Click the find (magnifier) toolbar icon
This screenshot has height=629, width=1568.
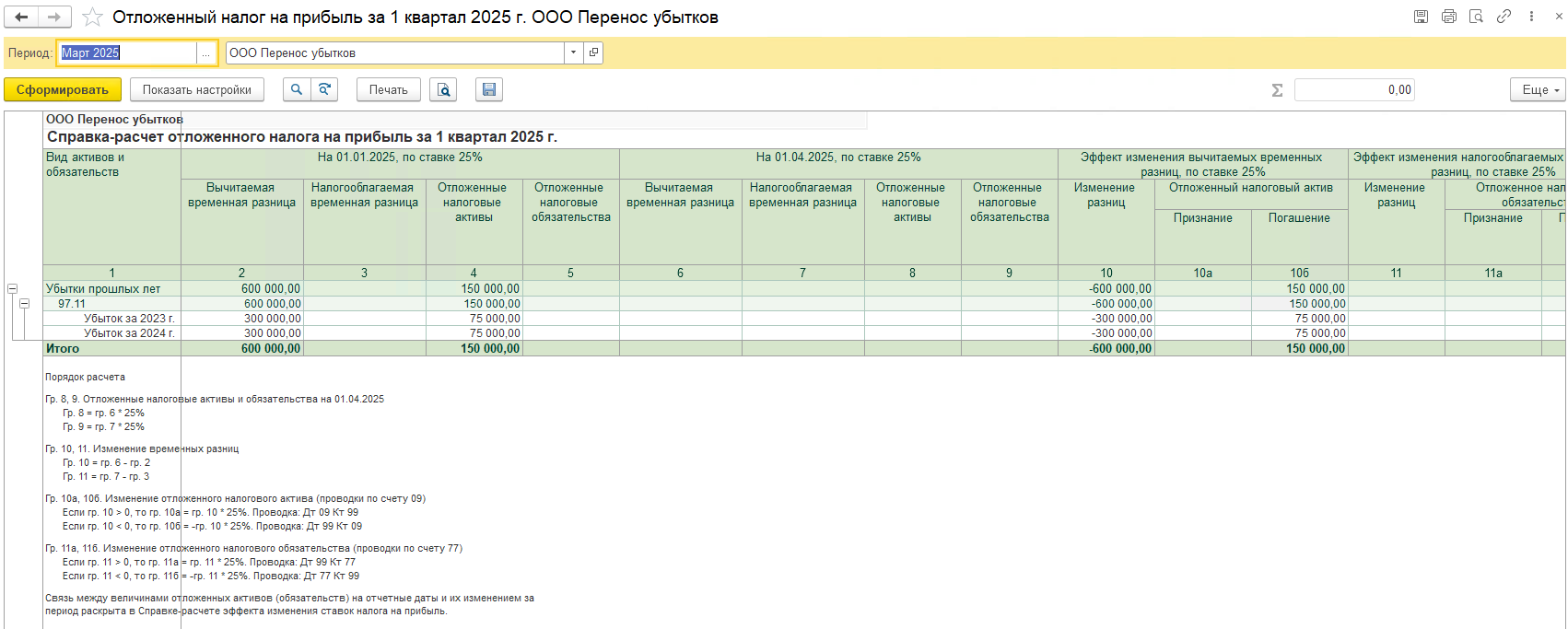pyautogui.click(x=296, y=89)
